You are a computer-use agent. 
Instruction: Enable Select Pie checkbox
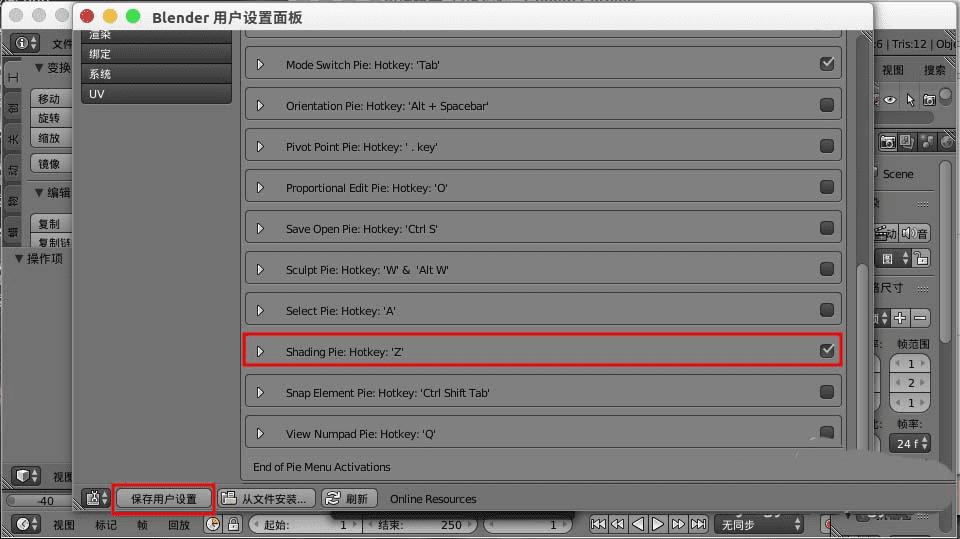(827, 310)
